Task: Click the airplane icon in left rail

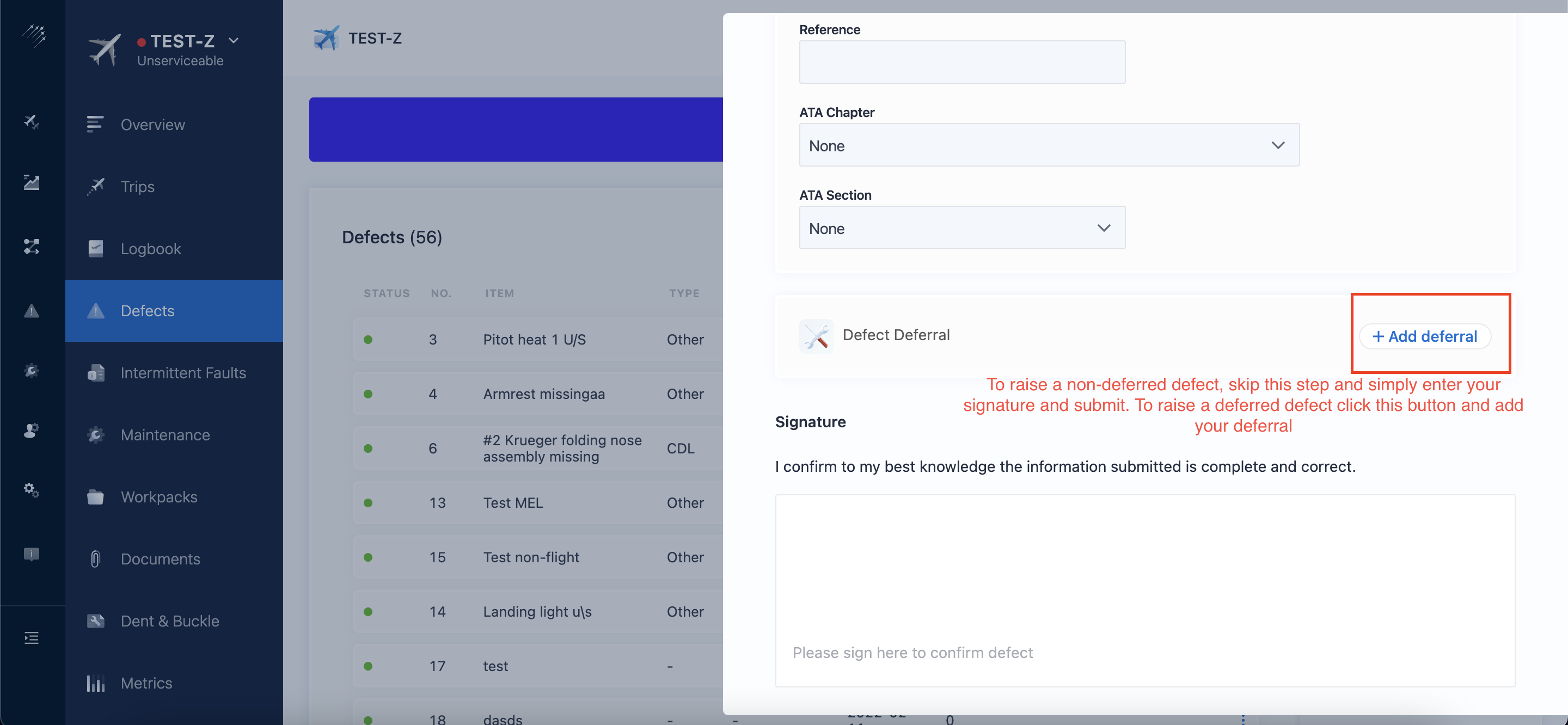Action: pyautogui.click(x=32, y=121)
